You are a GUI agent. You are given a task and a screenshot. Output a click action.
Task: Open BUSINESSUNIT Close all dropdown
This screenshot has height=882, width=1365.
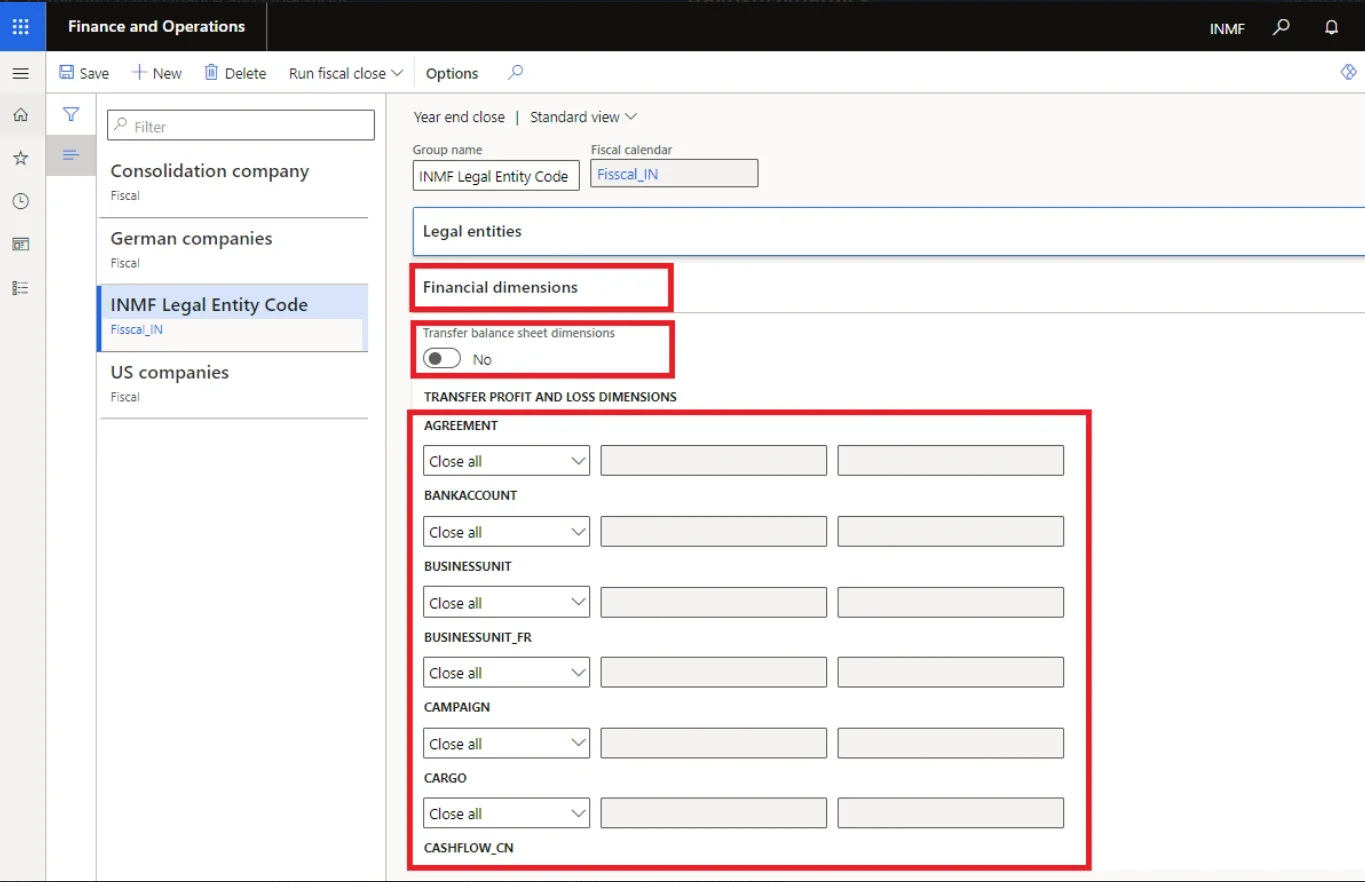pos(506,603)
